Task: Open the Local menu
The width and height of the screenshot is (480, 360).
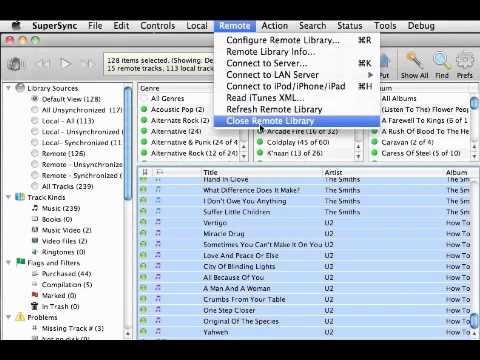Action: (197, 26)
